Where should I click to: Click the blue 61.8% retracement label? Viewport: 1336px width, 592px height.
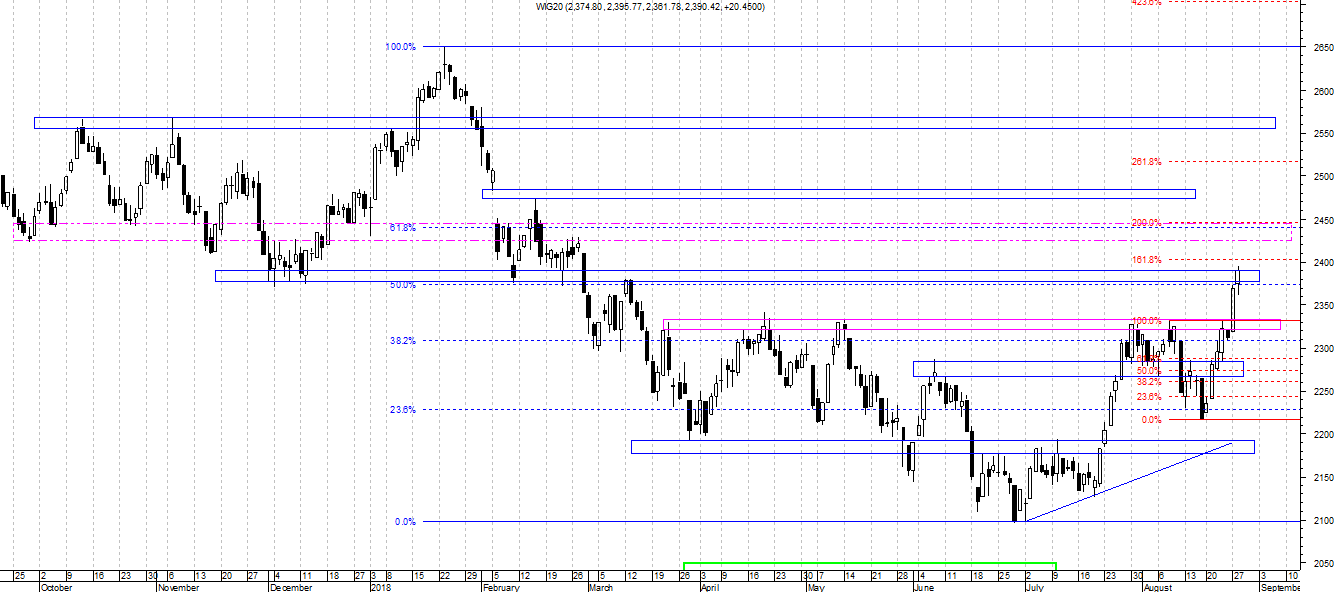(402, 228)
